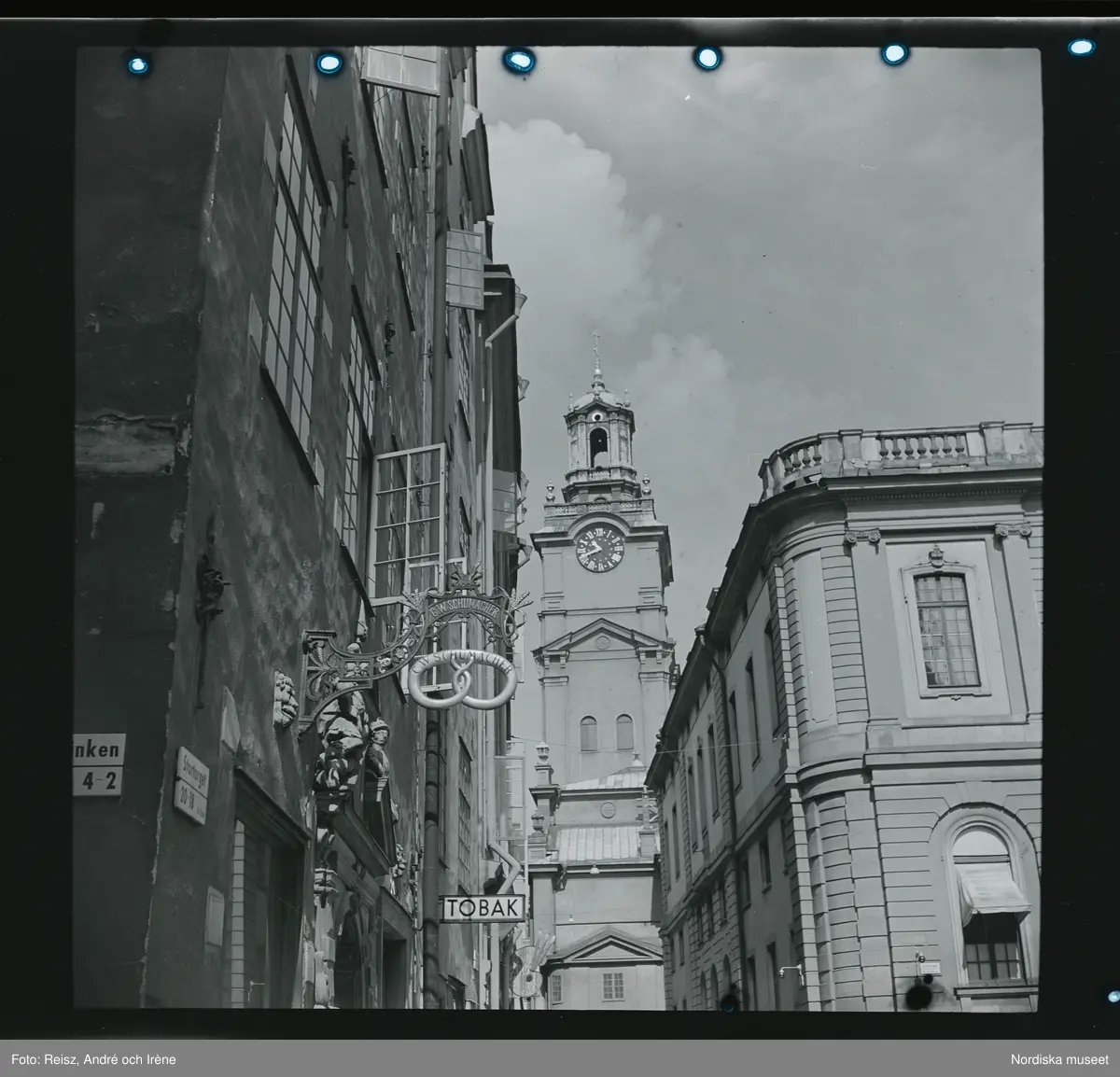Click the TOBAK shop sign
Viewport: 1120px width, 1077px height.
pyautogui.click(x=483, y=907)
